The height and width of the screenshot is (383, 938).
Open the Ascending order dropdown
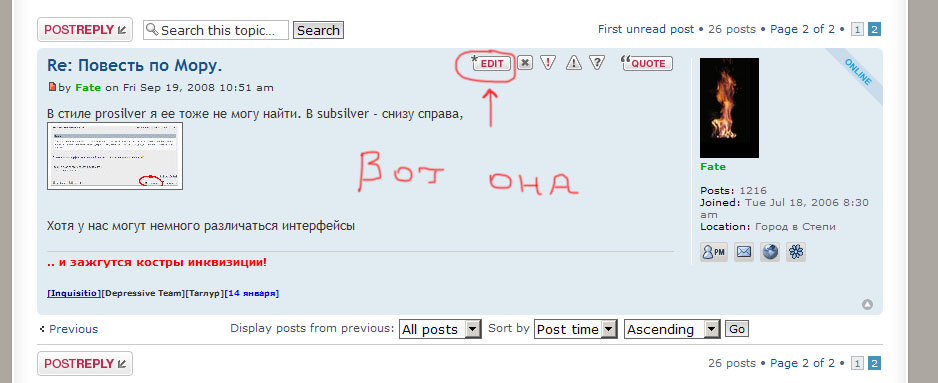[672, 329]
